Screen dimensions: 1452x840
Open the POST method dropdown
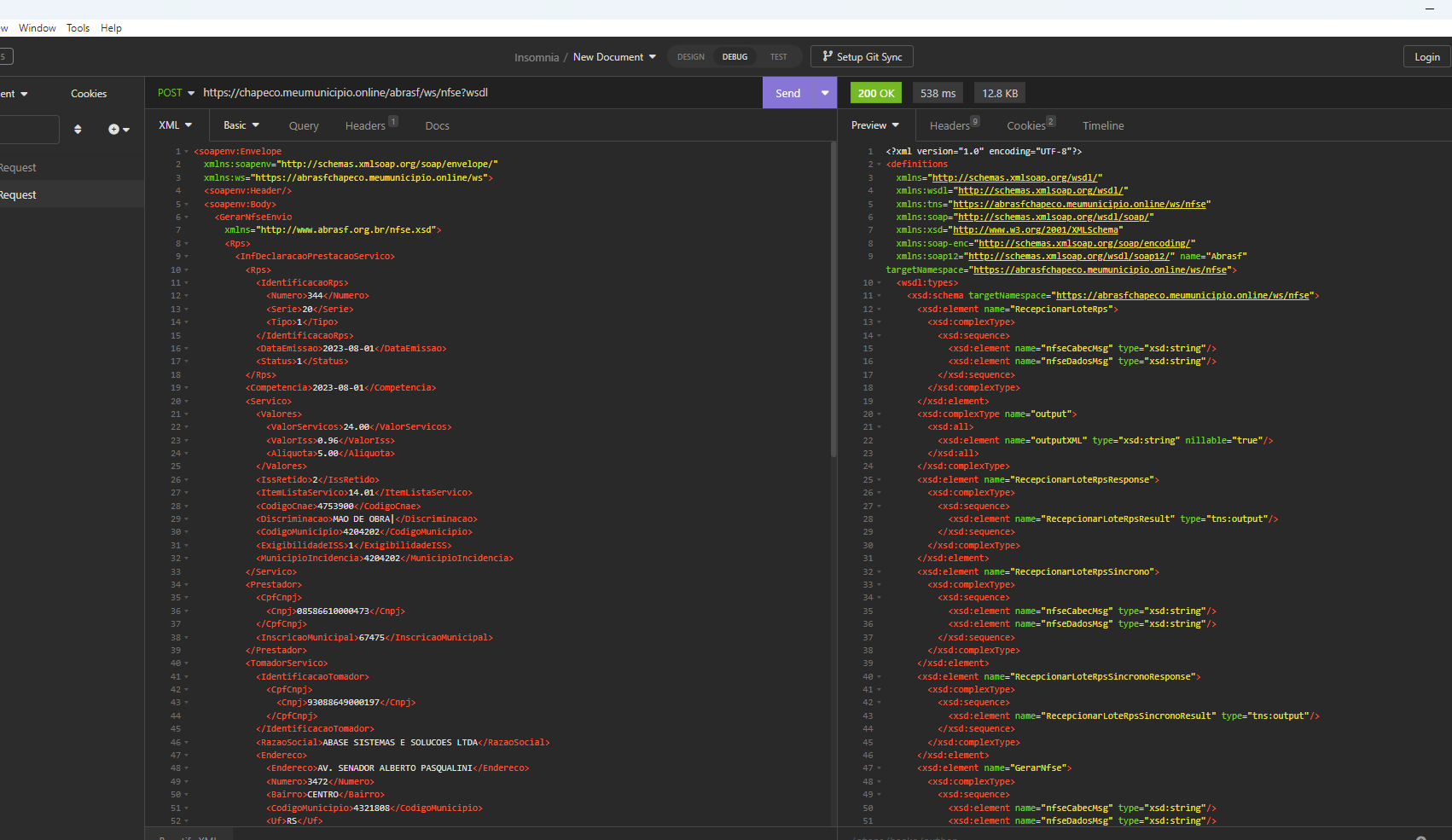[176, 93]
